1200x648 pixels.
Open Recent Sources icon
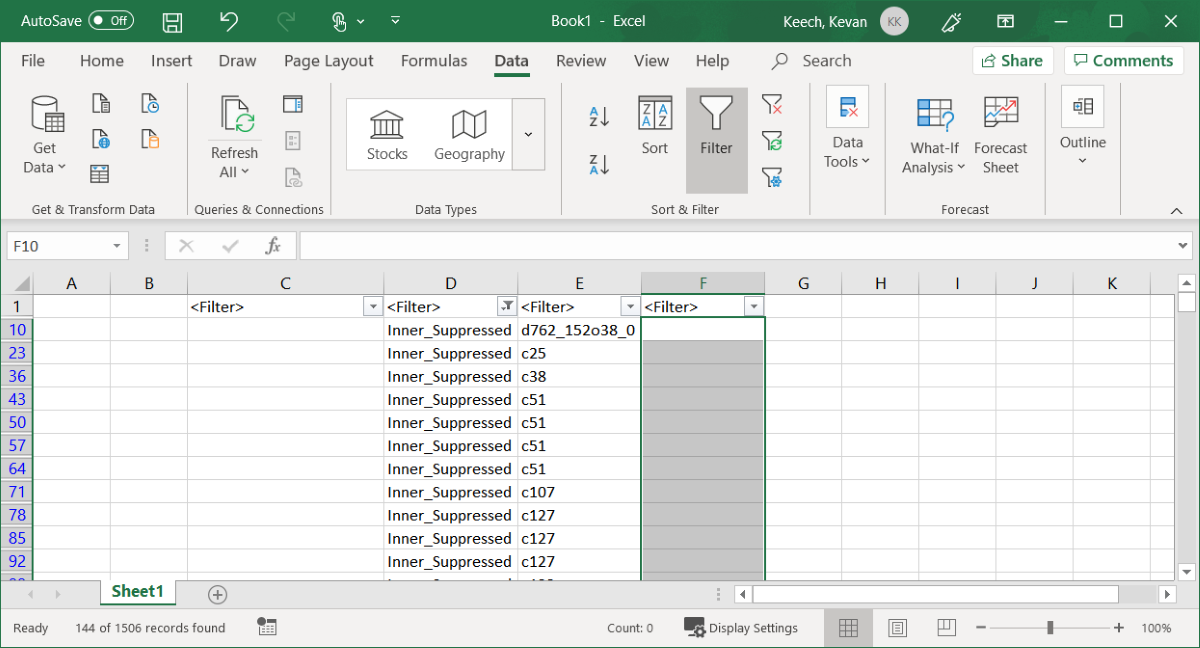click(150, 103)
